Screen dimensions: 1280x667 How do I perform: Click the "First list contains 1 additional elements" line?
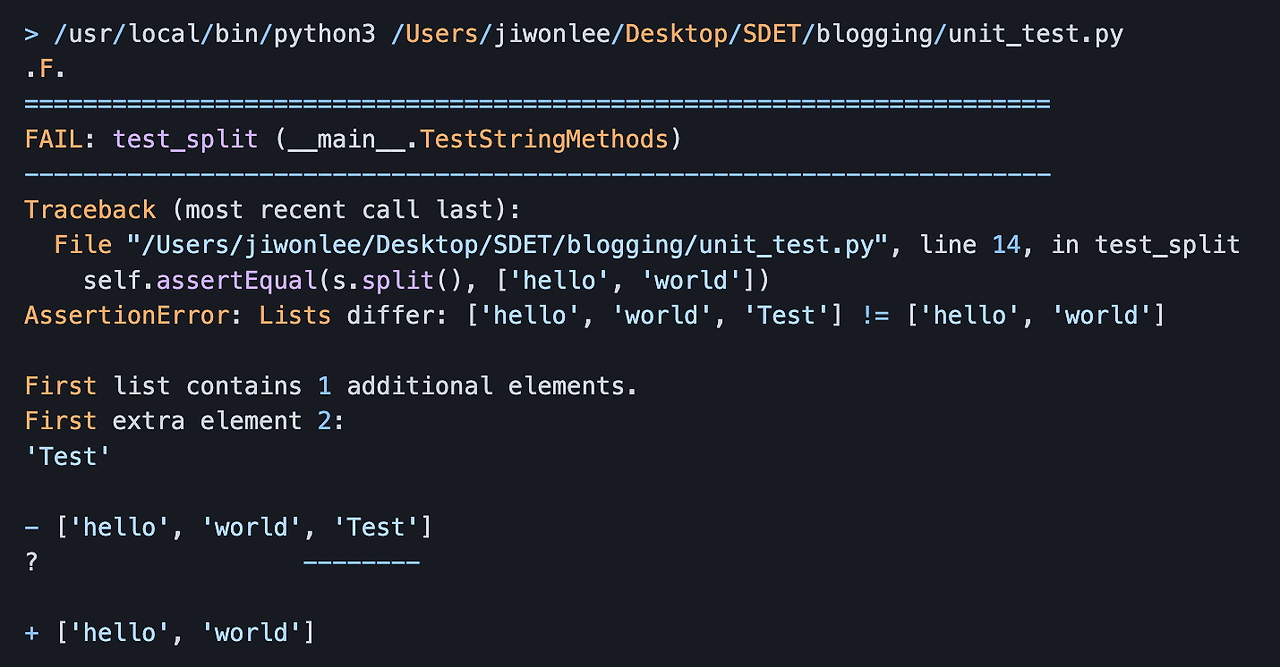point(330,386)
